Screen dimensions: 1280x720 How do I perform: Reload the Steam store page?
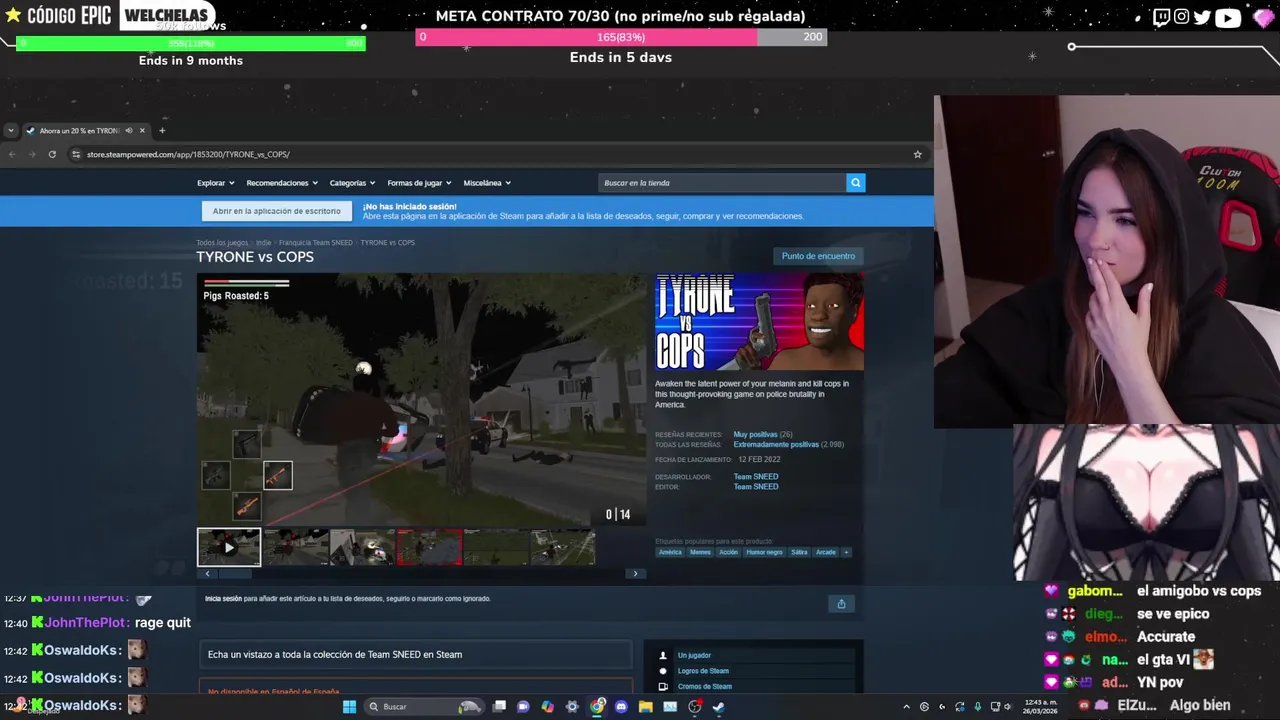click(x=52, y=154)
